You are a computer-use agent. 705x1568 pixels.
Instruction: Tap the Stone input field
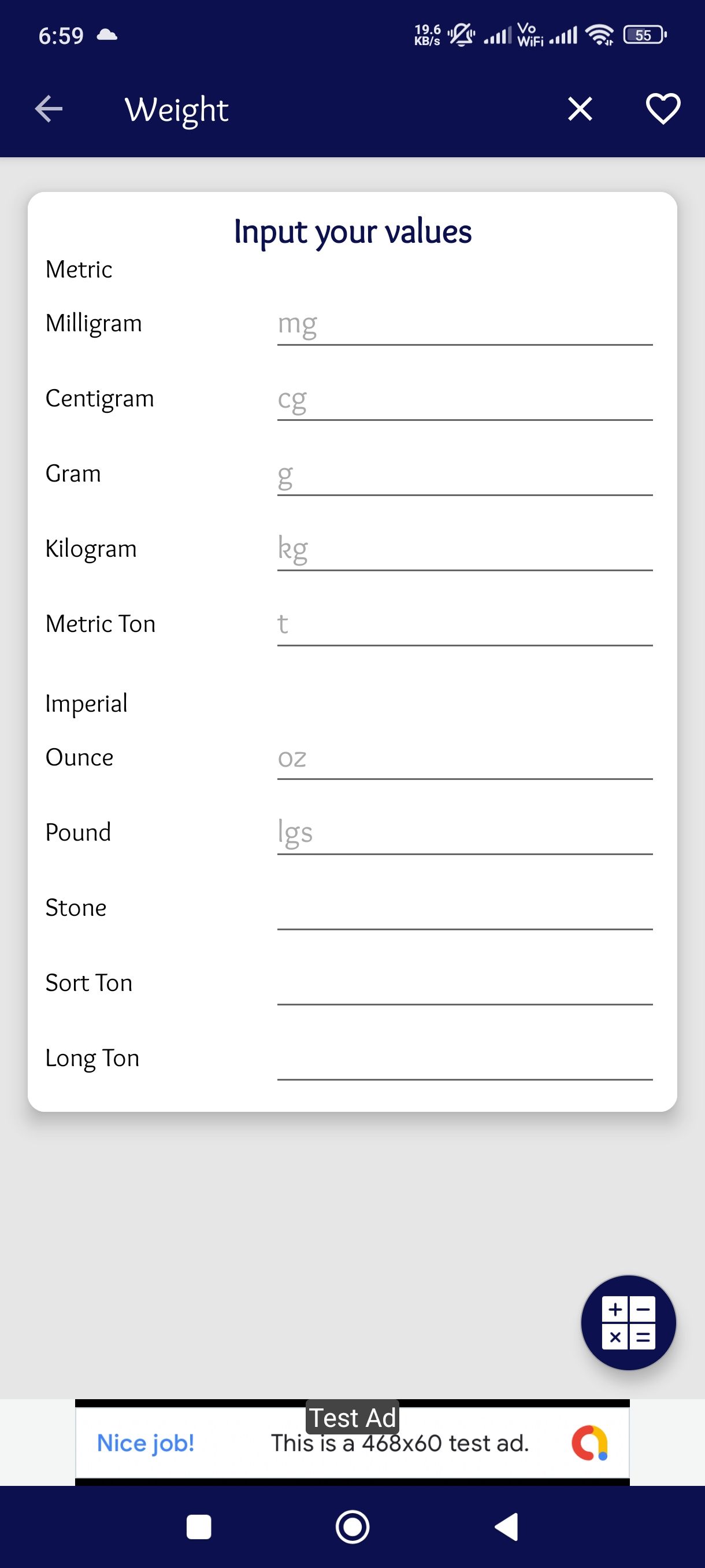(x=464, y=909)
